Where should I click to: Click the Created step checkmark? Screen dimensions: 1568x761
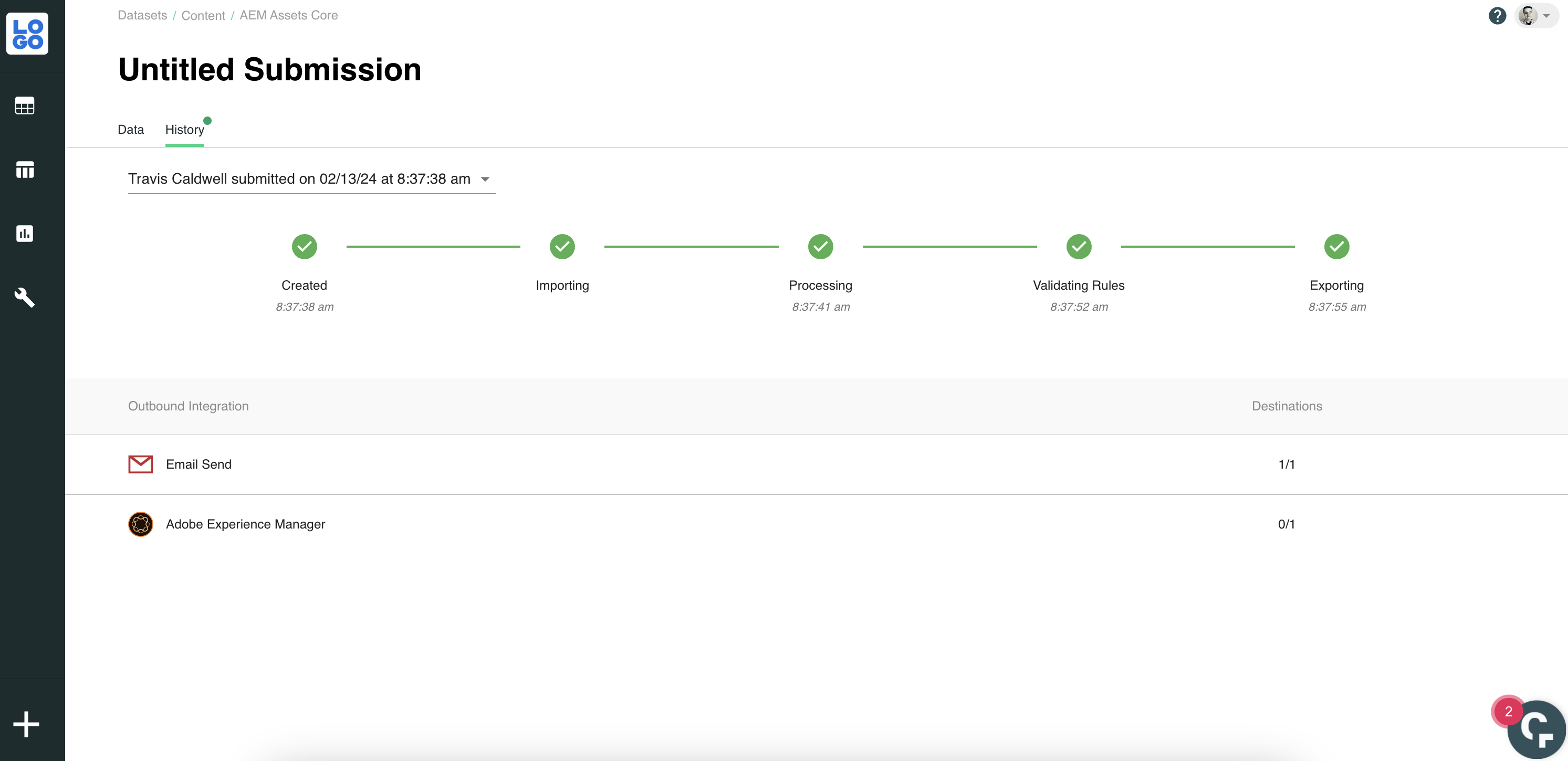coord(305,246)
